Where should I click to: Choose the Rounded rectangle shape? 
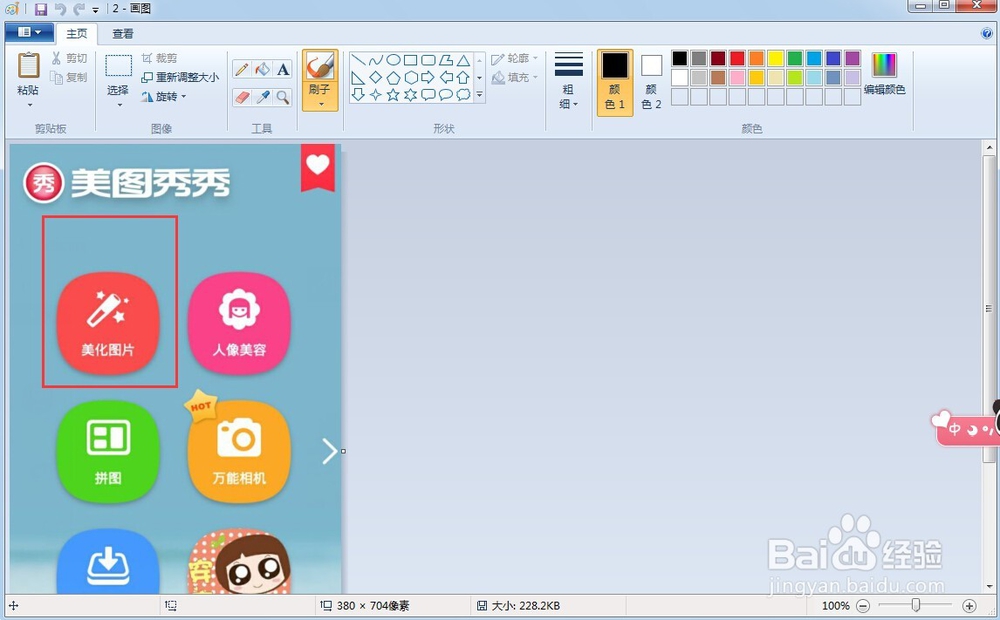point(428,61)
